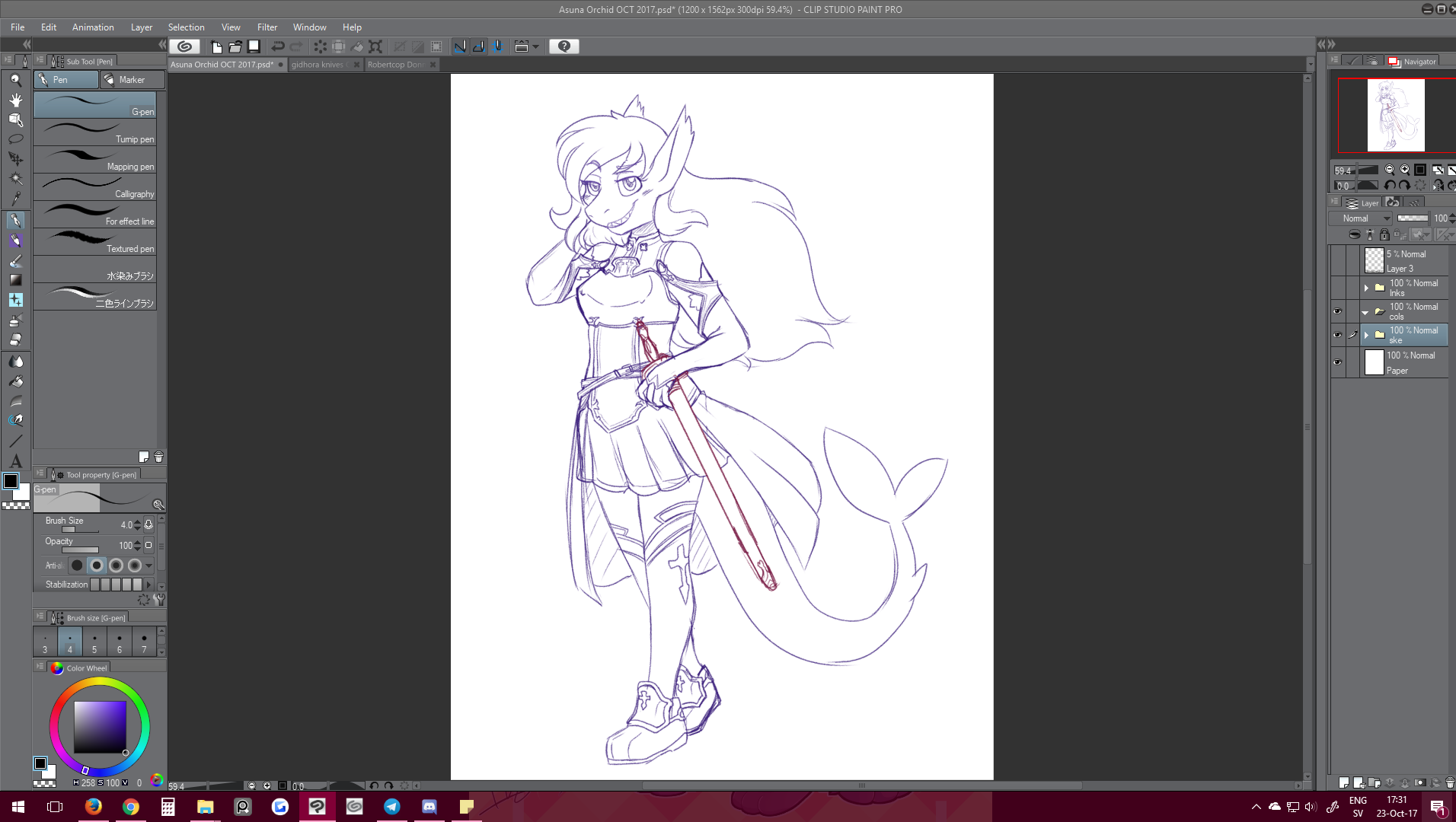This screenshot has width=1456, height=822.
Task: Select the Calligraphy brush
Action: pos(94,187)
